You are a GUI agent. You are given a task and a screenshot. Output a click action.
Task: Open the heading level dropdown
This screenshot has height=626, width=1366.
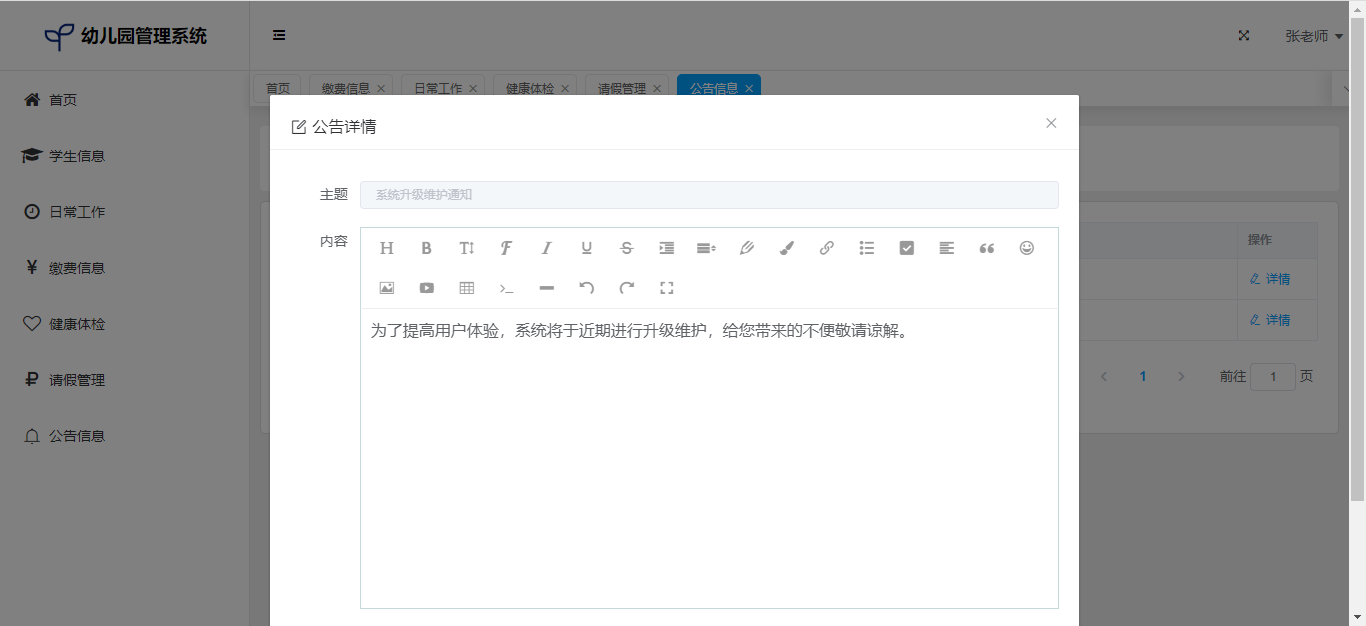click(x=386, y=248)
